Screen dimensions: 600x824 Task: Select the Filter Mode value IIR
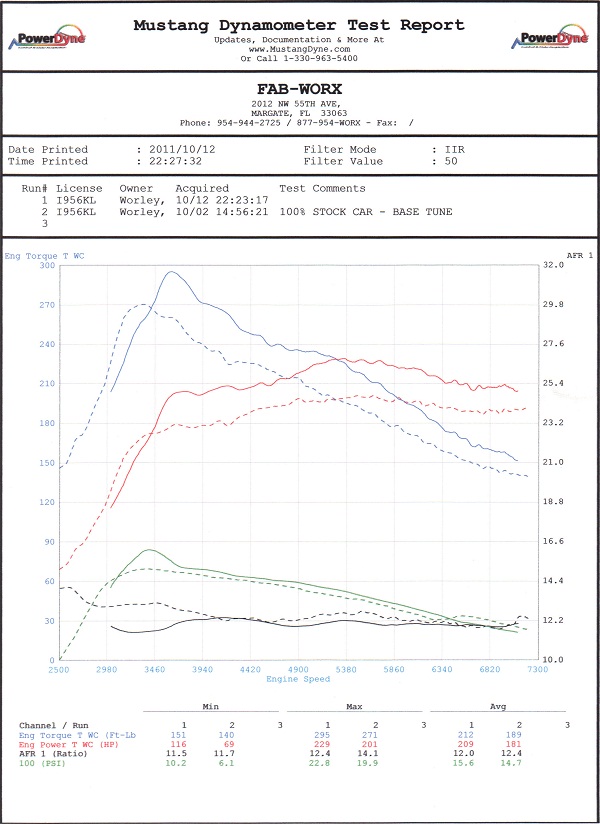(454, 150)
